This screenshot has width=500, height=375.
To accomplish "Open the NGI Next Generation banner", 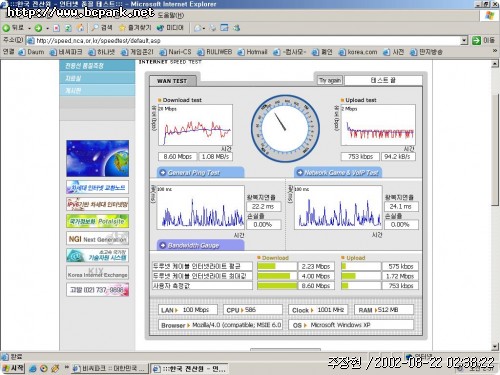I will (x=97, y=239).
